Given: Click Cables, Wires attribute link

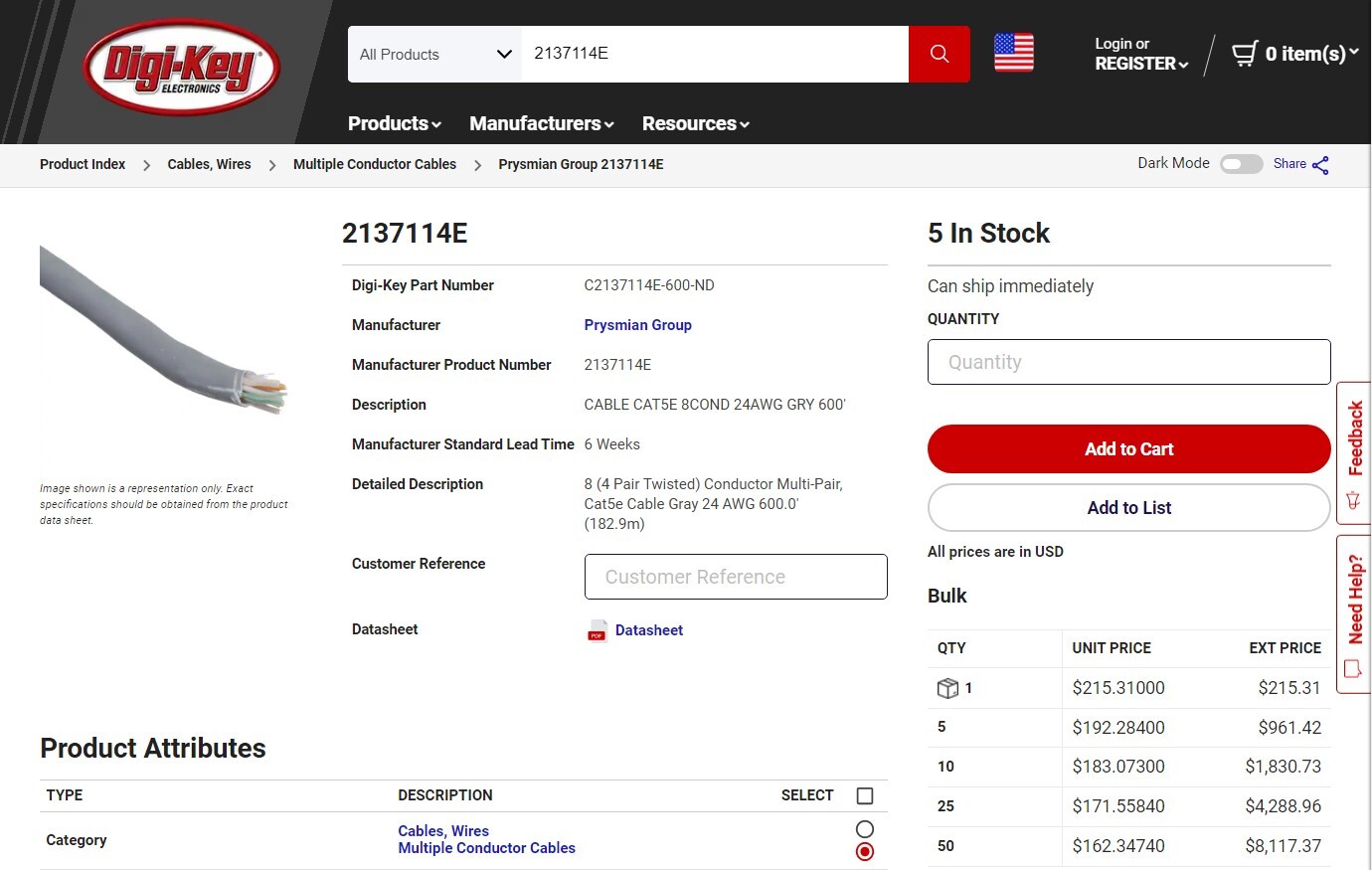Looking at the screenshot, I should coord(443,831).
